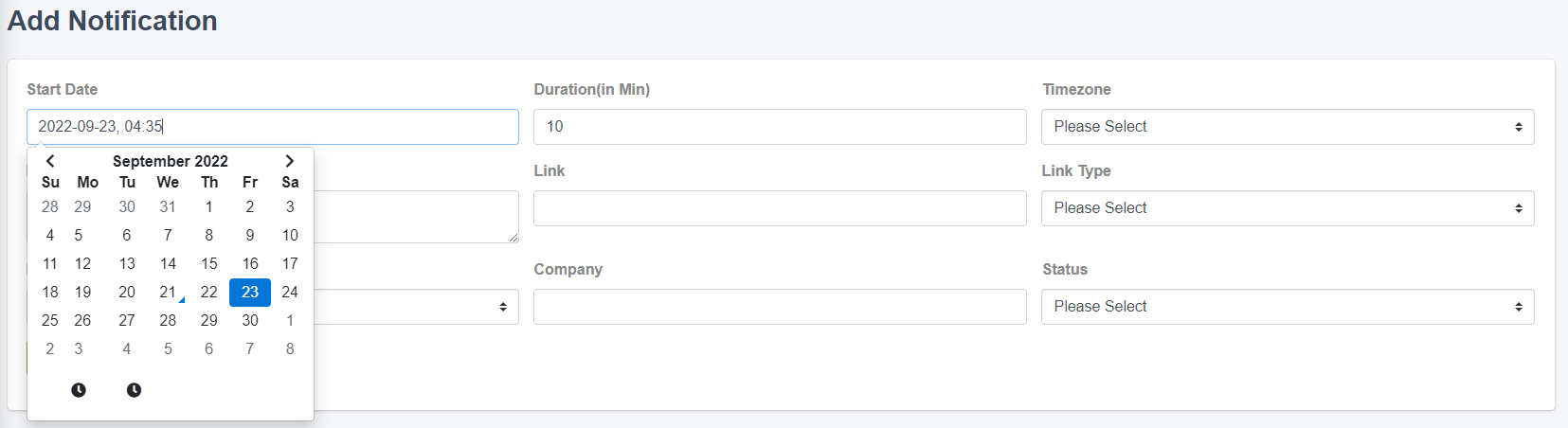
Task: Choose September 12 in the calendar
Action: click(x=83, y=263)
